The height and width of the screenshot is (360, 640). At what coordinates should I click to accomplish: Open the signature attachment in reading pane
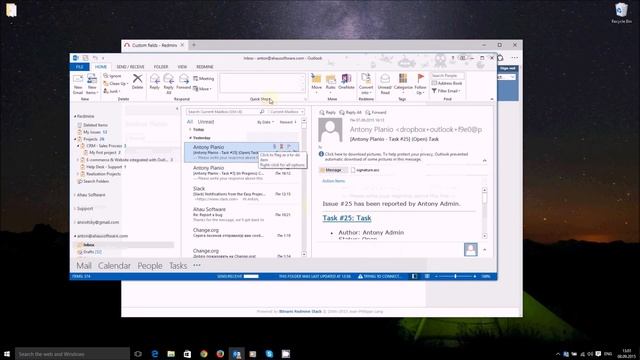365,170
